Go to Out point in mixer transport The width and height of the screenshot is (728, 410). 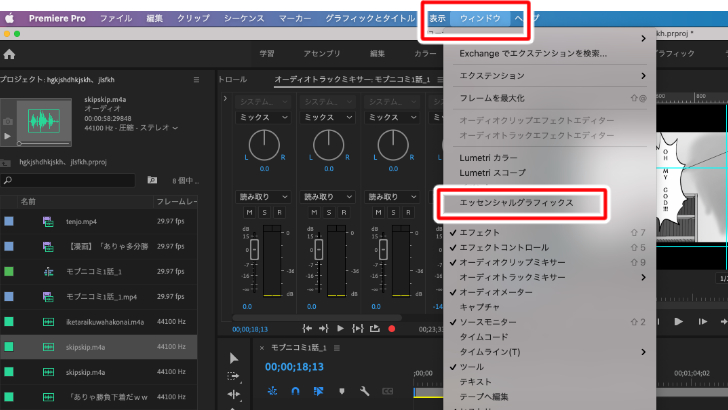tap(324, 329)
